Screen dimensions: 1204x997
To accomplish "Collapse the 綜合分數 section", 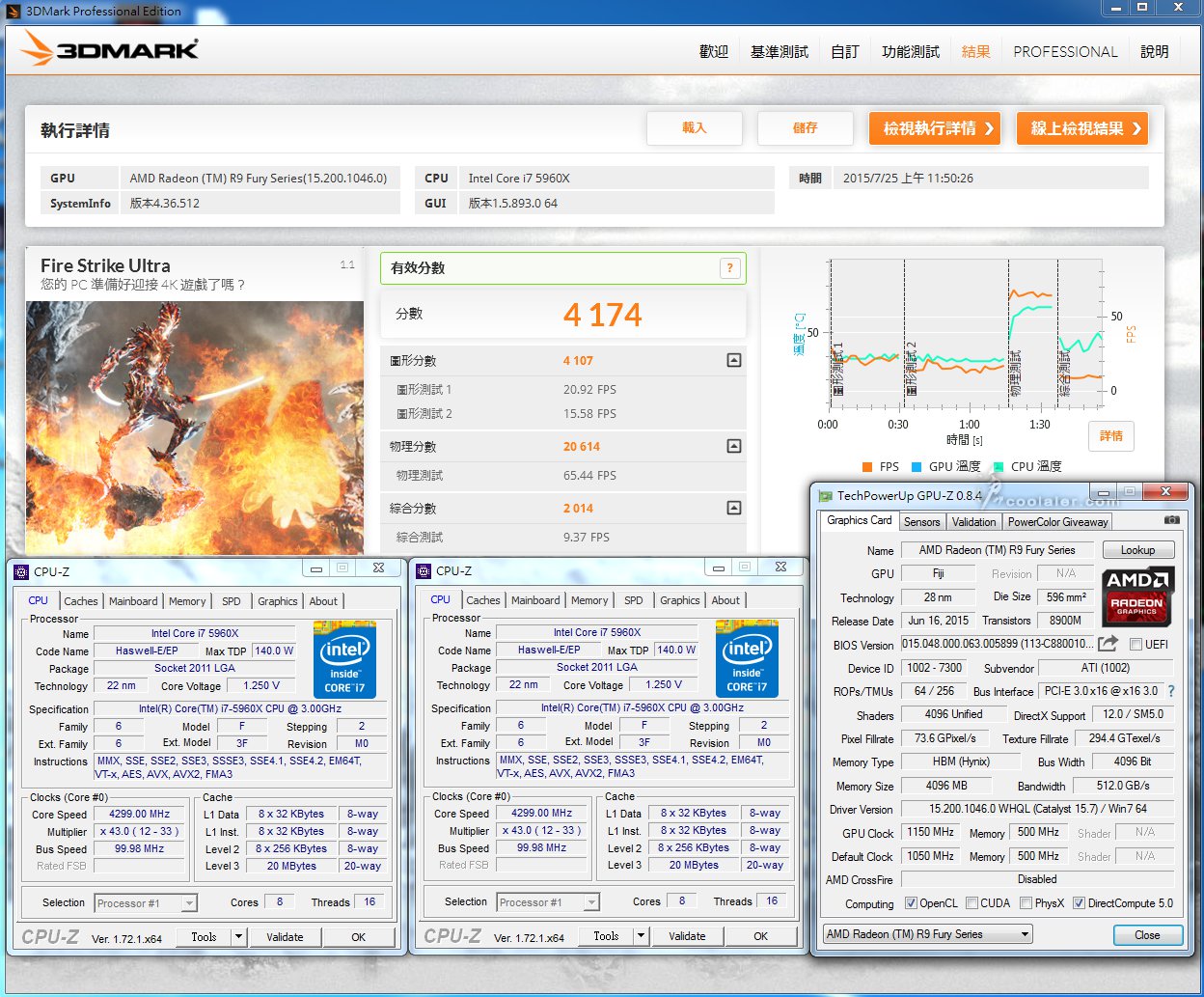I will click(734, 508).
